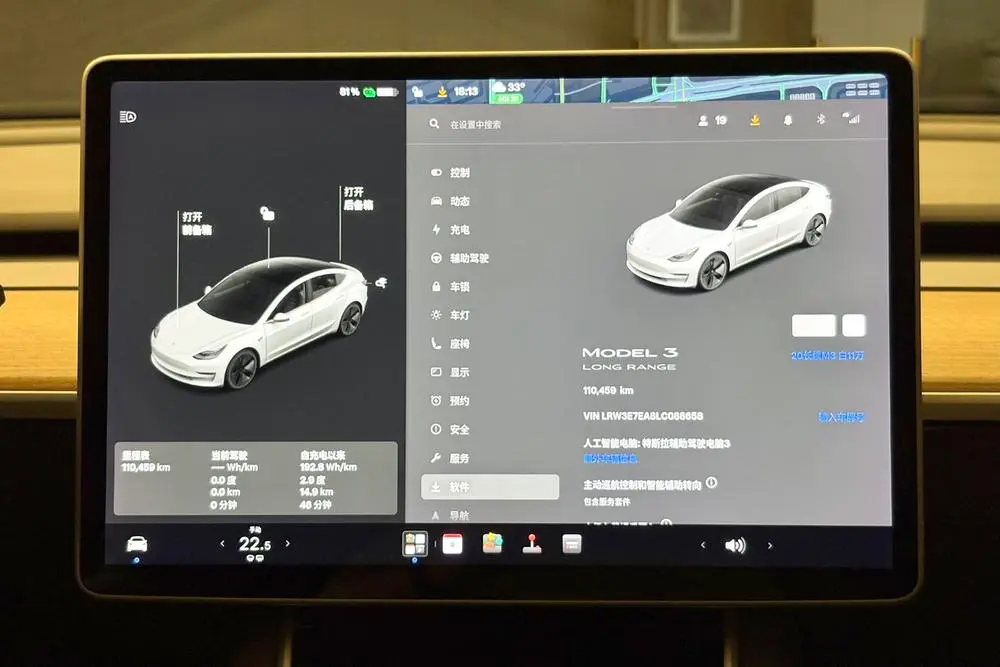Tap info icon beside 主动巡航控制和智能辅助转向
This screenshot has height=667, width=1000.
[x=712, y=483]
